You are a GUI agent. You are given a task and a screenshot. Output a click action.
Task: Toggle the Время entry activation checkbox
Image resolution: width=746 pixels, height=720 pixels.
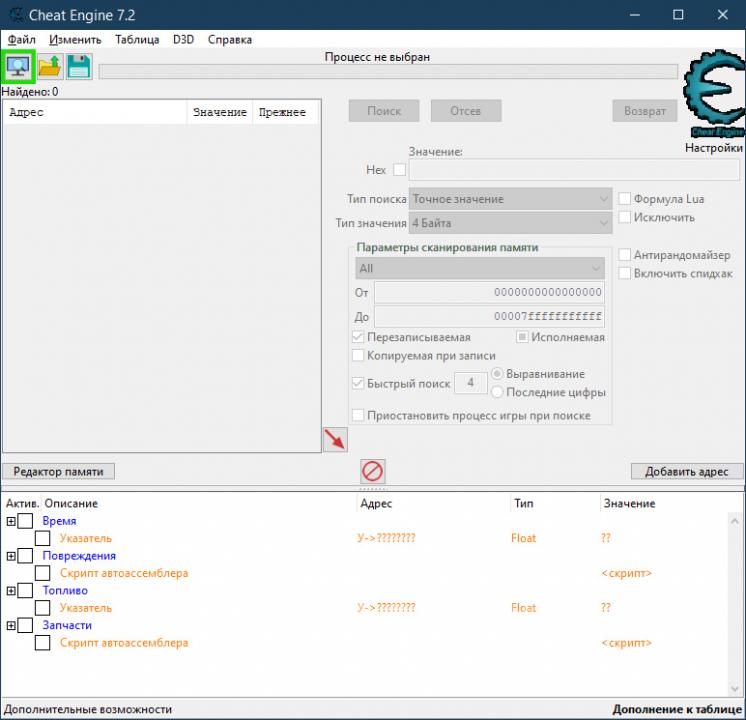click(26, 521)
